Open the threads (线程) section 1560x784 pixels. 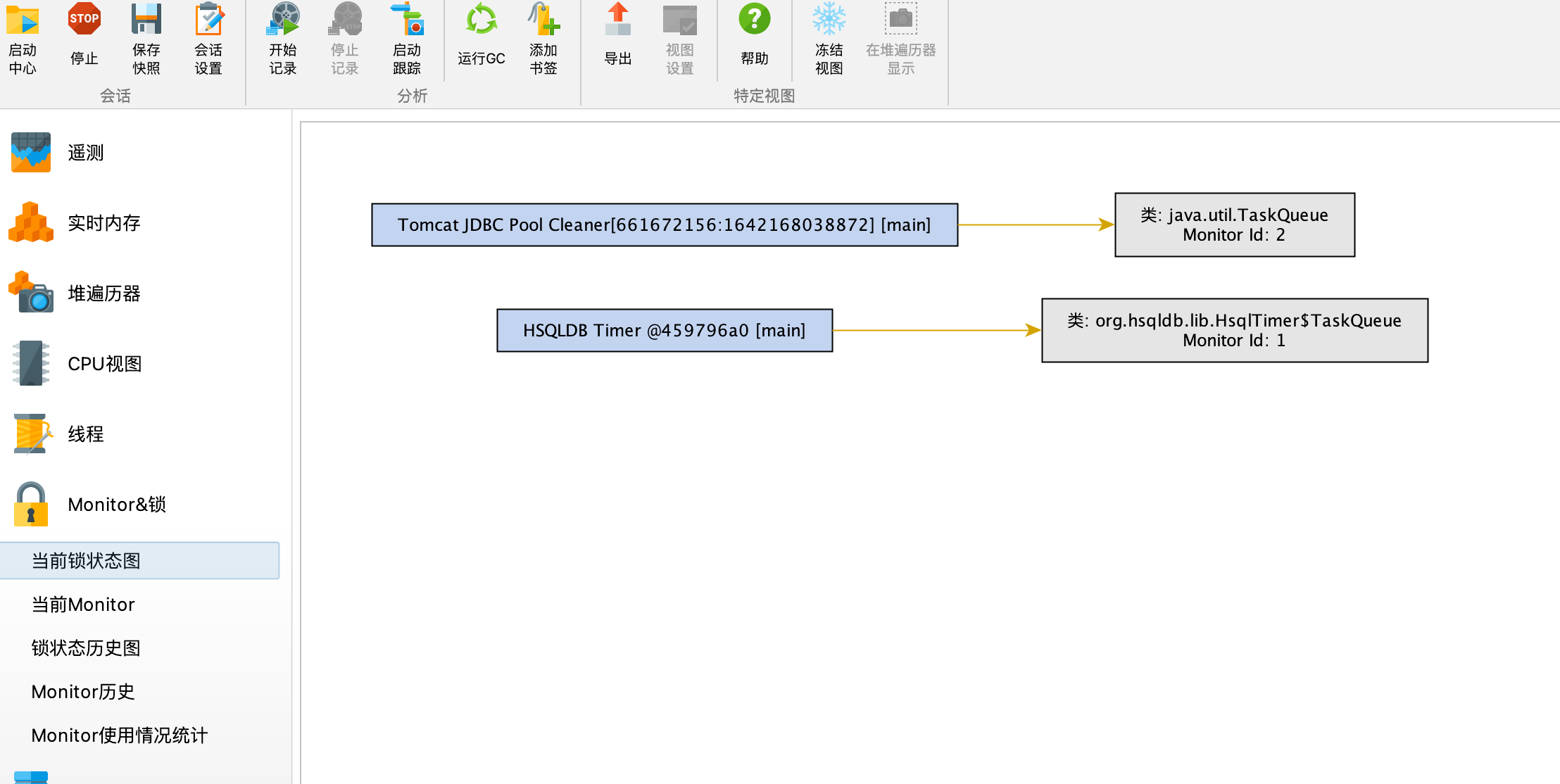click(x=85, y=434)
